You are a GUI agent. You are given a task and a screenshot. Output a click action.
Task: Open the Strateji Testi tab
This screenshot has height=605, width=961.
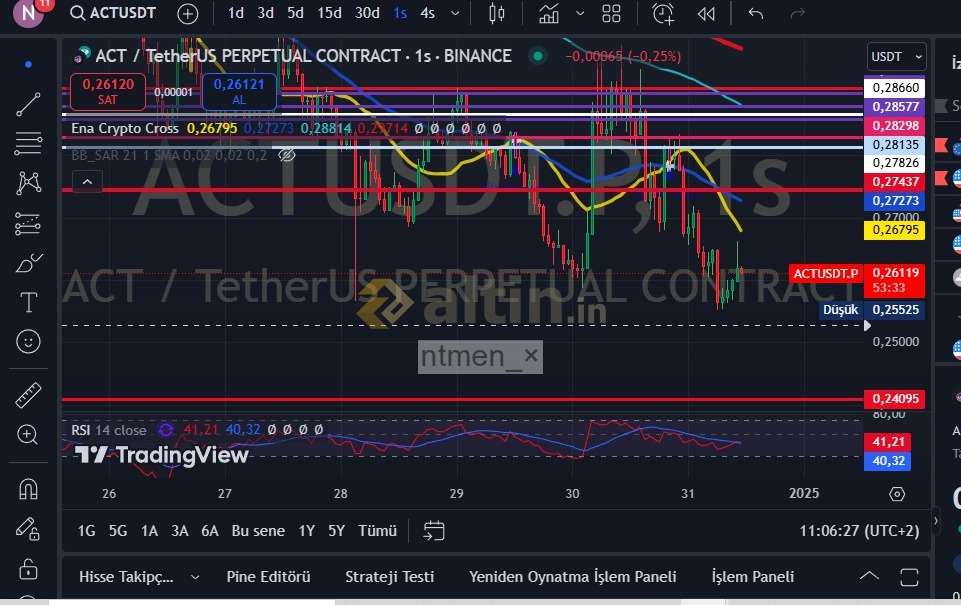390,577
